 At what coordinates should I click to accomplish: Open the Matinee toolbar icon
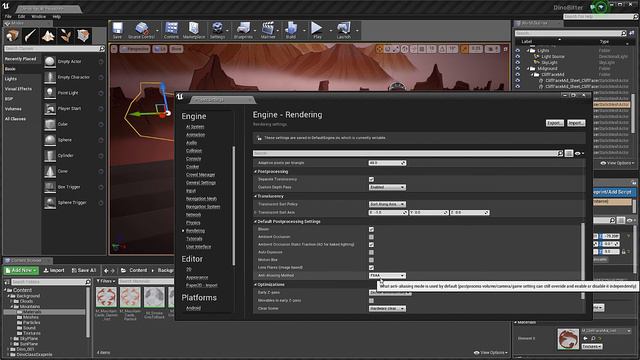[268, 29]
